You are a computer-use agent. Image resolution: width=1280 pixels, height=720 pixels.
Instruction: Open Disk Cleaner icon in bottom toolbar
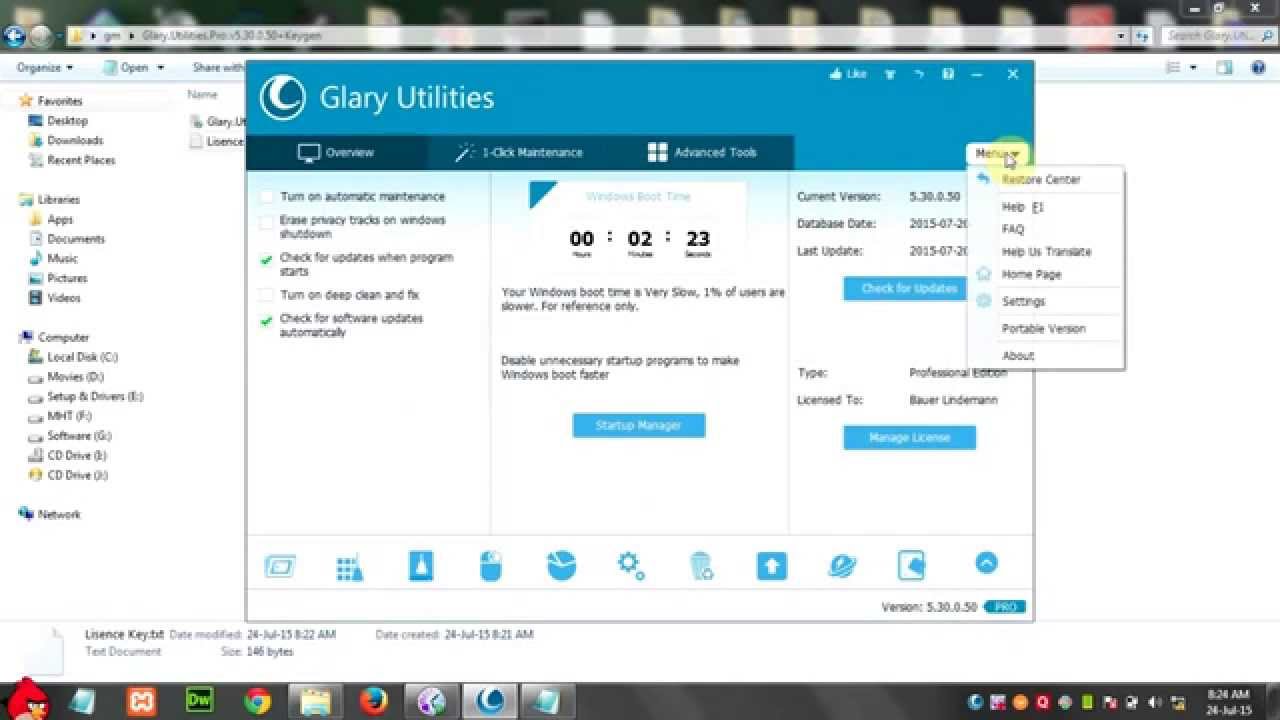[280, 567]
